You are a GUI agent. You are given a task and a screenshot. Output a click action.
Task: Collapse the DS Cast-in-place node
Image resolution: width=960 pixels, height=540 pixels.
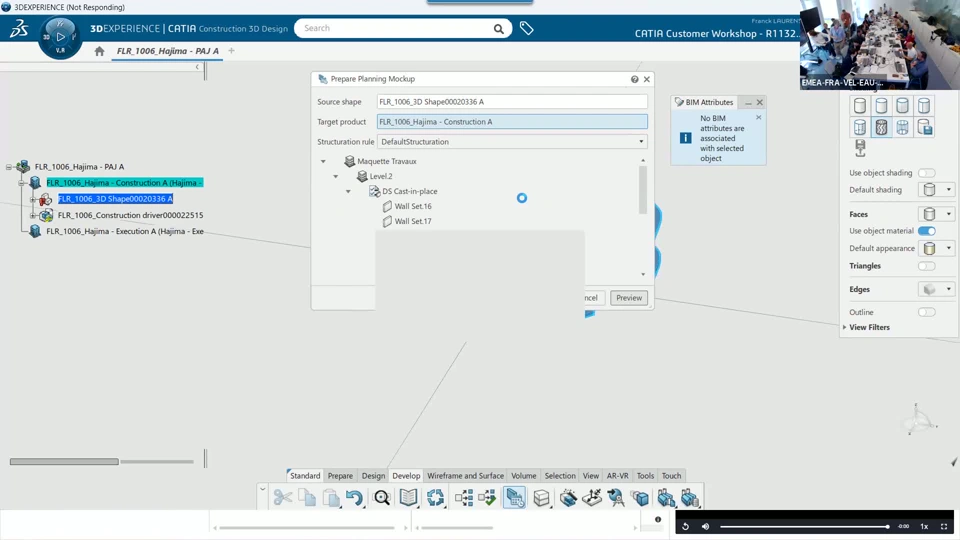[348, 192]
